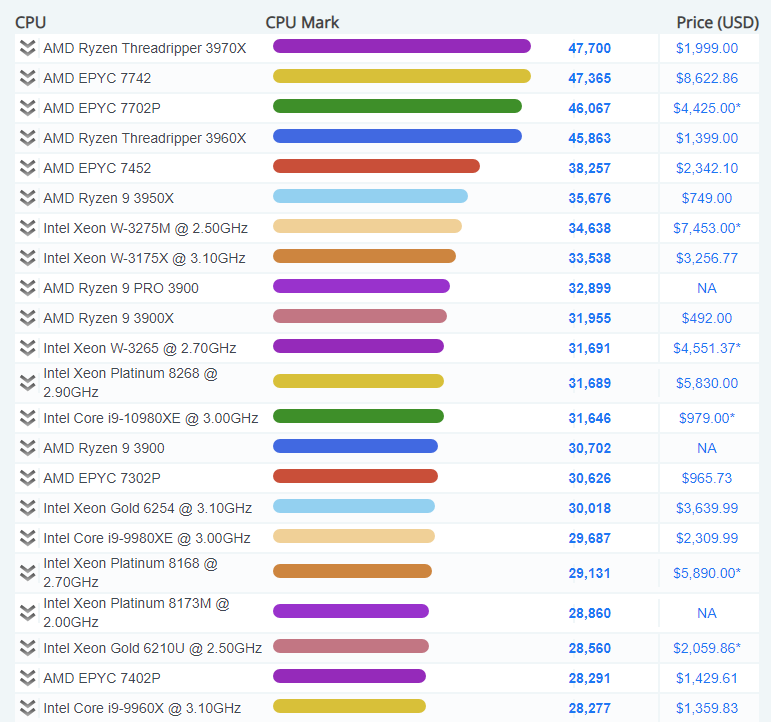Expand the Xeon Gold 6210U row chevron
Screen dimensions: 771x722
coord(28,648)
